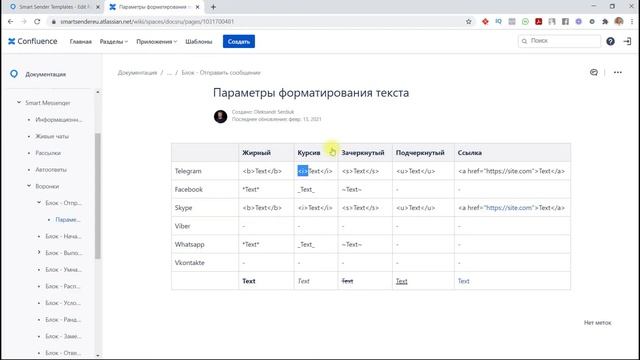This screenshot has width=640, height=360.
Task: Click the Документация space icon
Action: pos(14,74)
